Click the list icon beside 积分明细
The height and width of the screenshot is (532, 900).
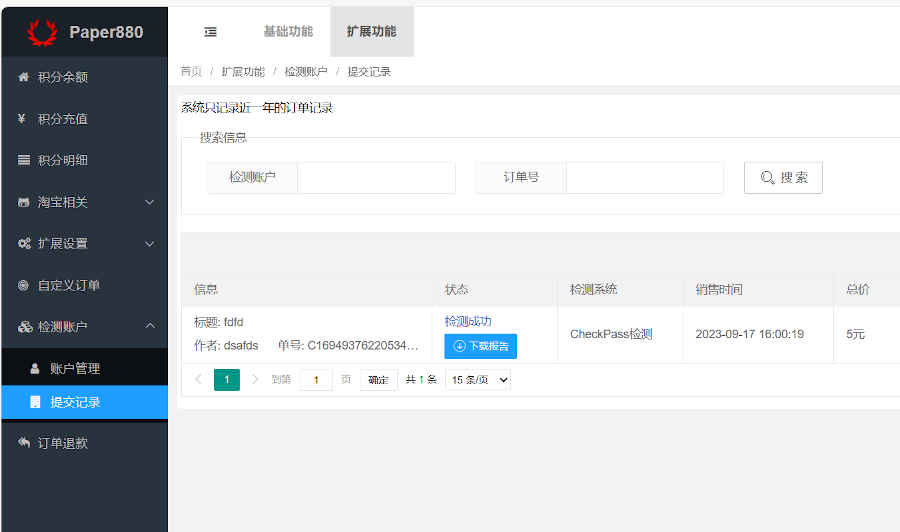coord(24,160)
